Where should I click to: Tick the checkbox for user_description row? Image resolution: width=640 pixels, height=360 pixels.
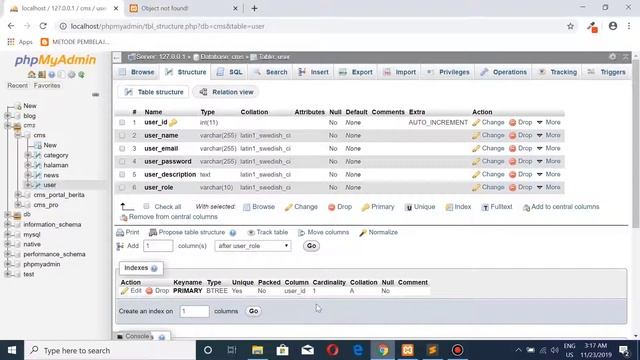[x=122, y=175]
